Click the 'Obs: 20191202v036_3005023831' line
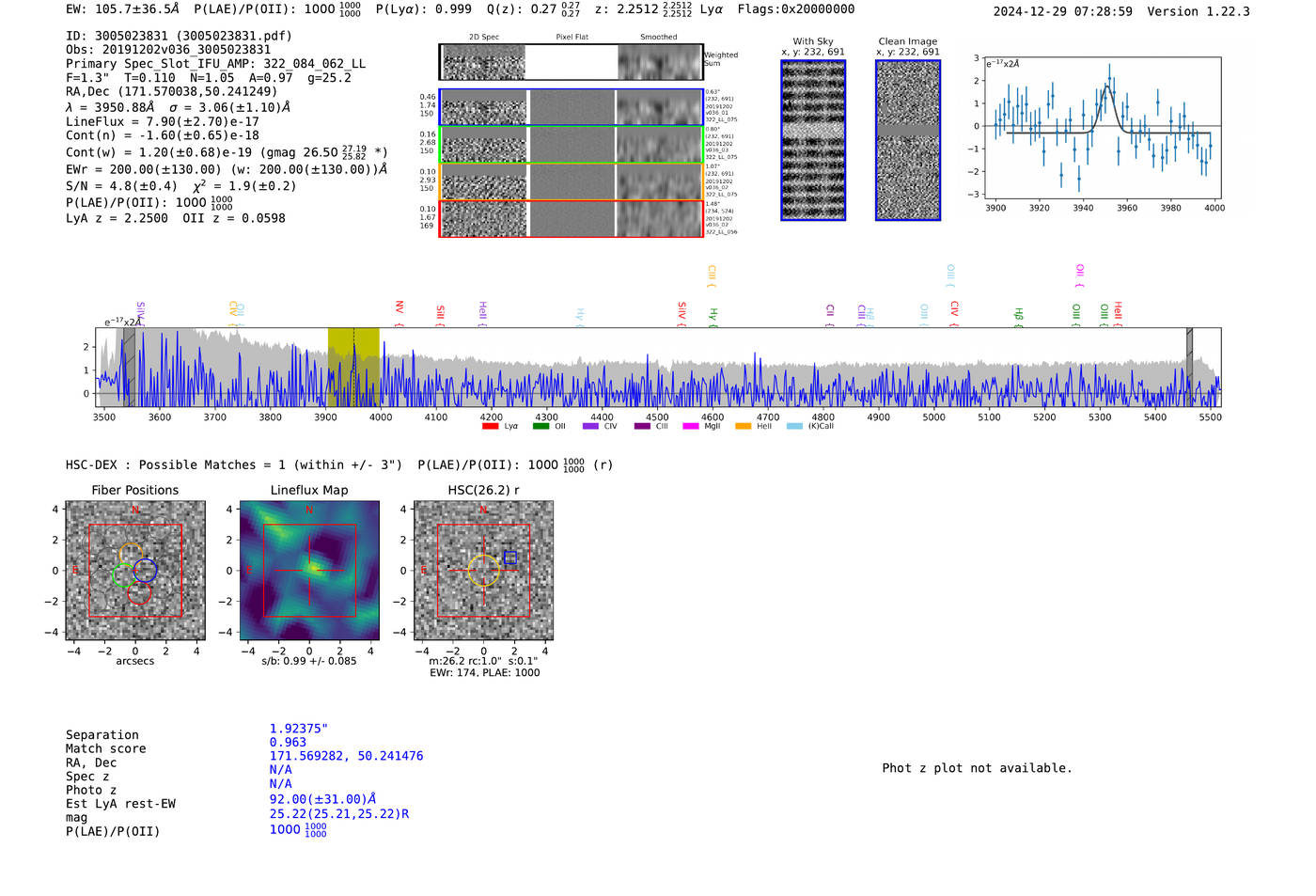This screenshot has height=896, width=1316. pos(168,50)
